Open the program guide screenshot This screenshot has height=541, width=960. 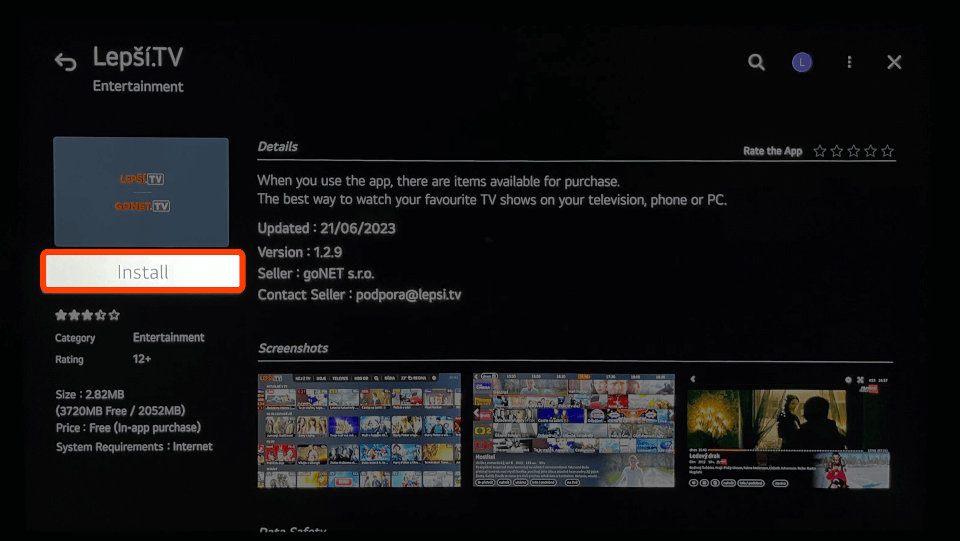click(574, 430)
